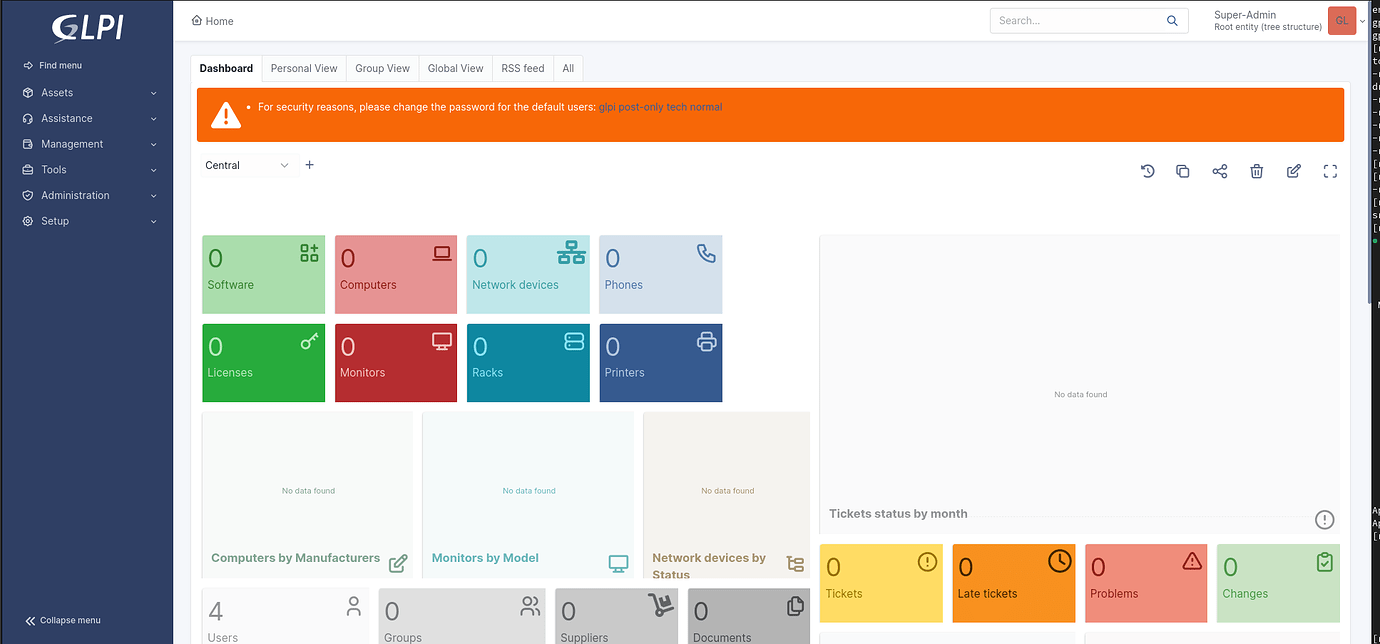Image resolution: width=1380 pixels, height=644 pixels.
Task: Expand the Administration menu
Action: pyautogui.click(x=90, y=195)
